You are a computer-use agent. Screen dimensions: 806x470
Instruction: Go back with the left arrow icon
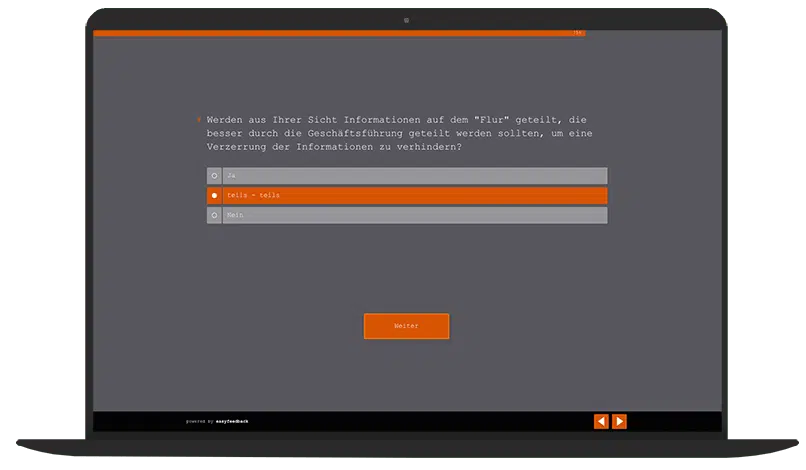click(601, 421)
